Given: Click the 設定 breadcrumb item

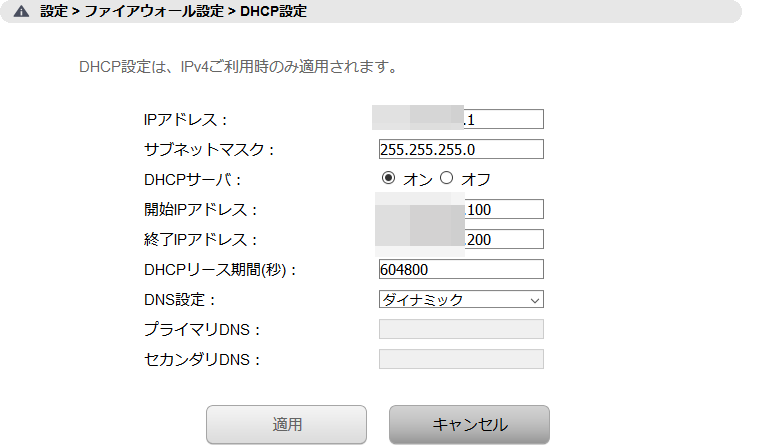Looking at the screenshot, I should coord(54,11).
